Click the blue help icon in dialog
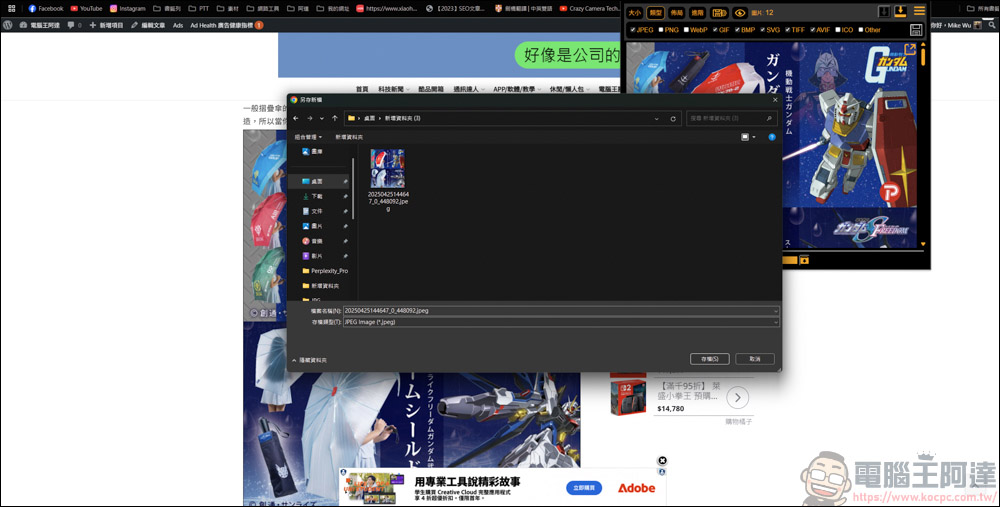The width and height of the screenshot is (1000, 507). 772,137
